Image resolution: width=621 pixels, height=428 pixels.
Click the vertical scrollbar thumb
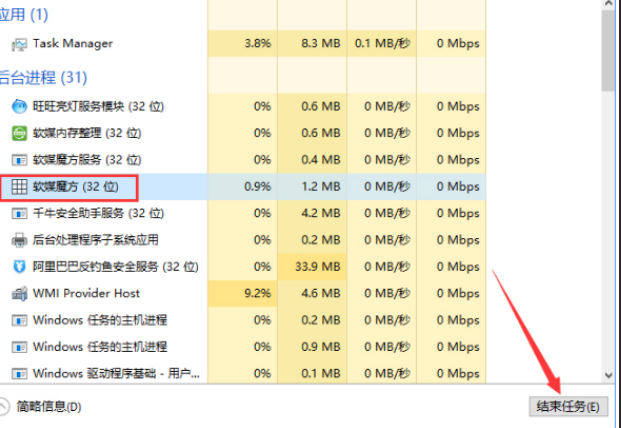tap(608, 51)
